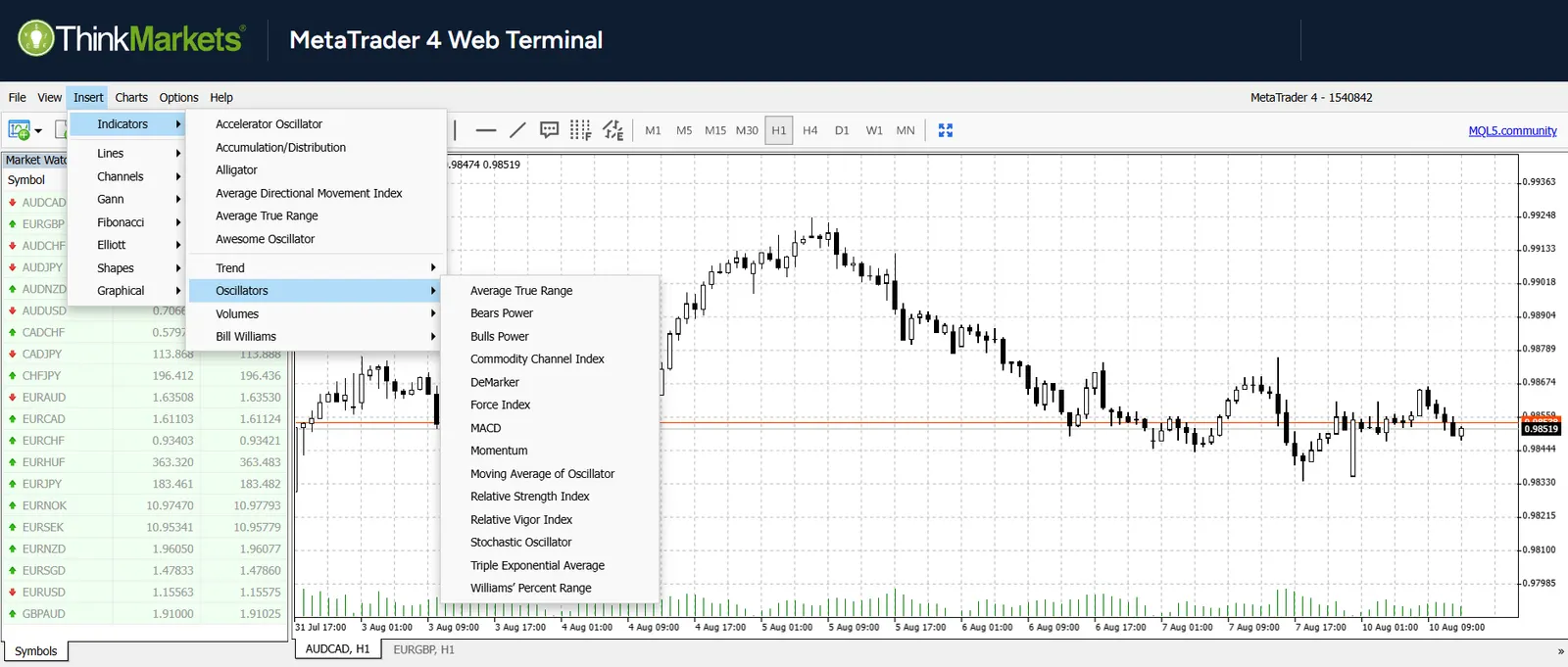Open the Charts menu
This screenshot has width=1568, height=667.
tap(131, 97)
